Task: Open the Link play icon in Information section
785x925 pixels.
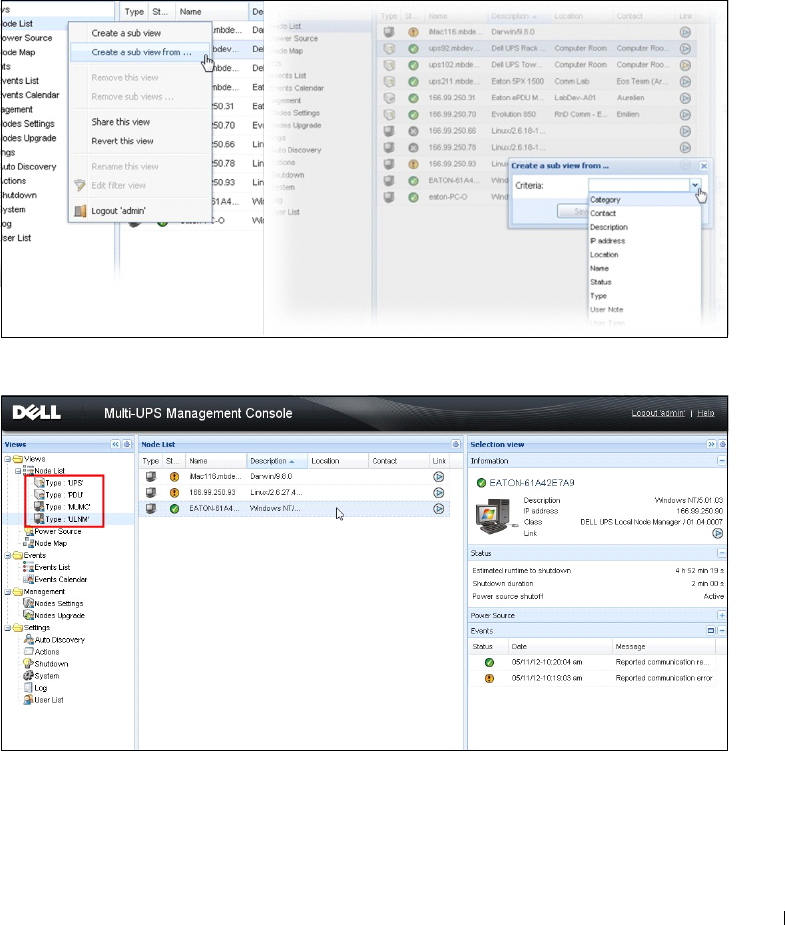Action: point(717,533)
